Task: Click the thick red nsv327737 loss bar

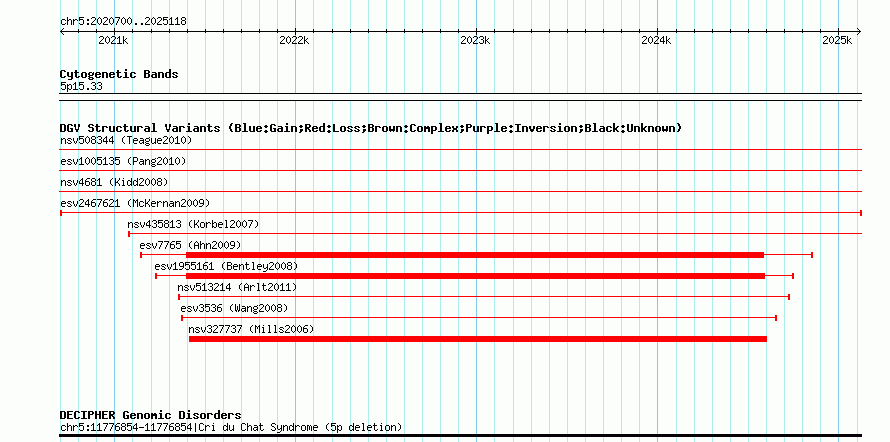Action: point(478,339)
